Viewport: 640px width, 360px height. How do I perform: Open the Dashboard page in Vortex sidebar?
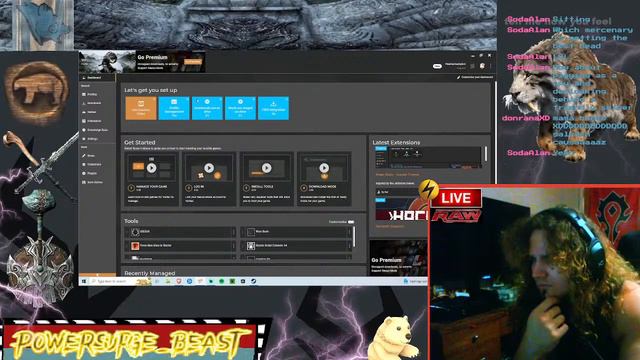[97, 78]
